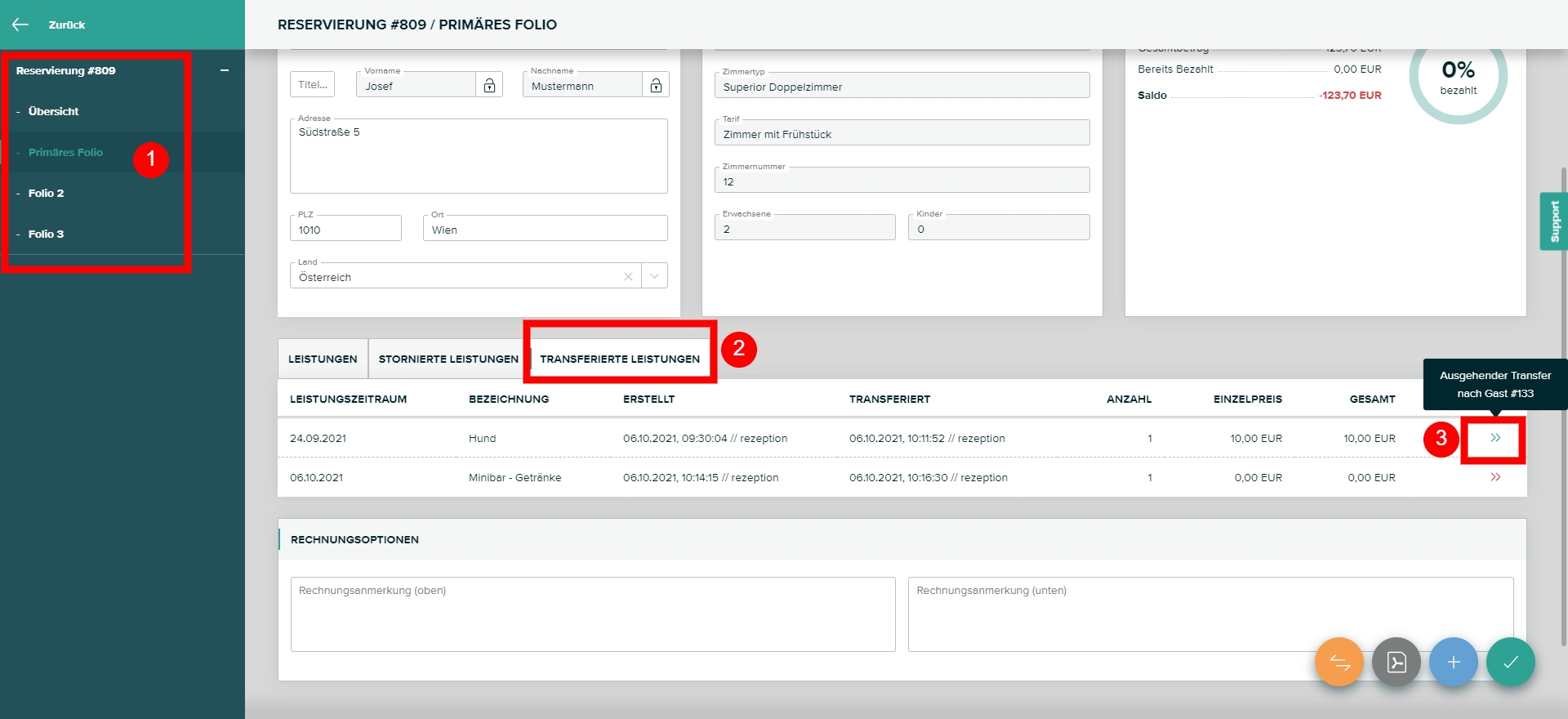Click transfer arrows for Hund row
Screen dimensions: 1568x719
point(1494,439)
